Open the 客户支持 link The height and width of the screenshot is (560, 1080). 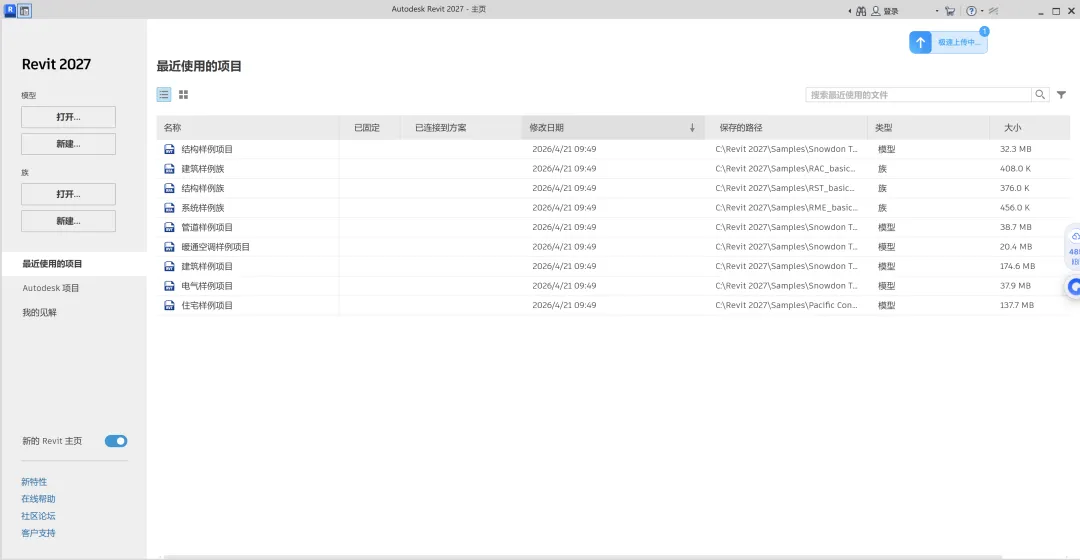coord(38,533)
